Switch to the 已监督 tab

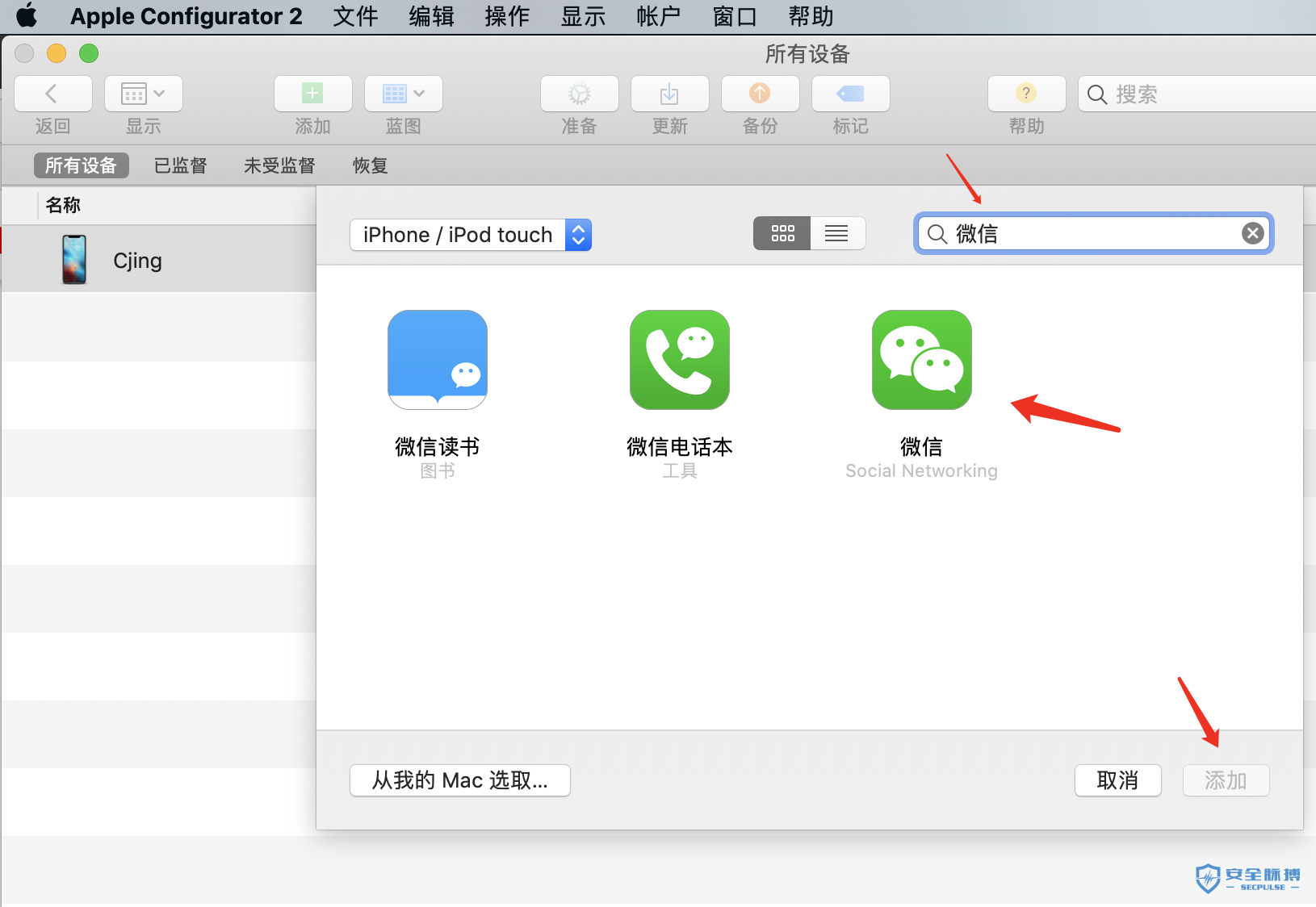click(180, 165)
